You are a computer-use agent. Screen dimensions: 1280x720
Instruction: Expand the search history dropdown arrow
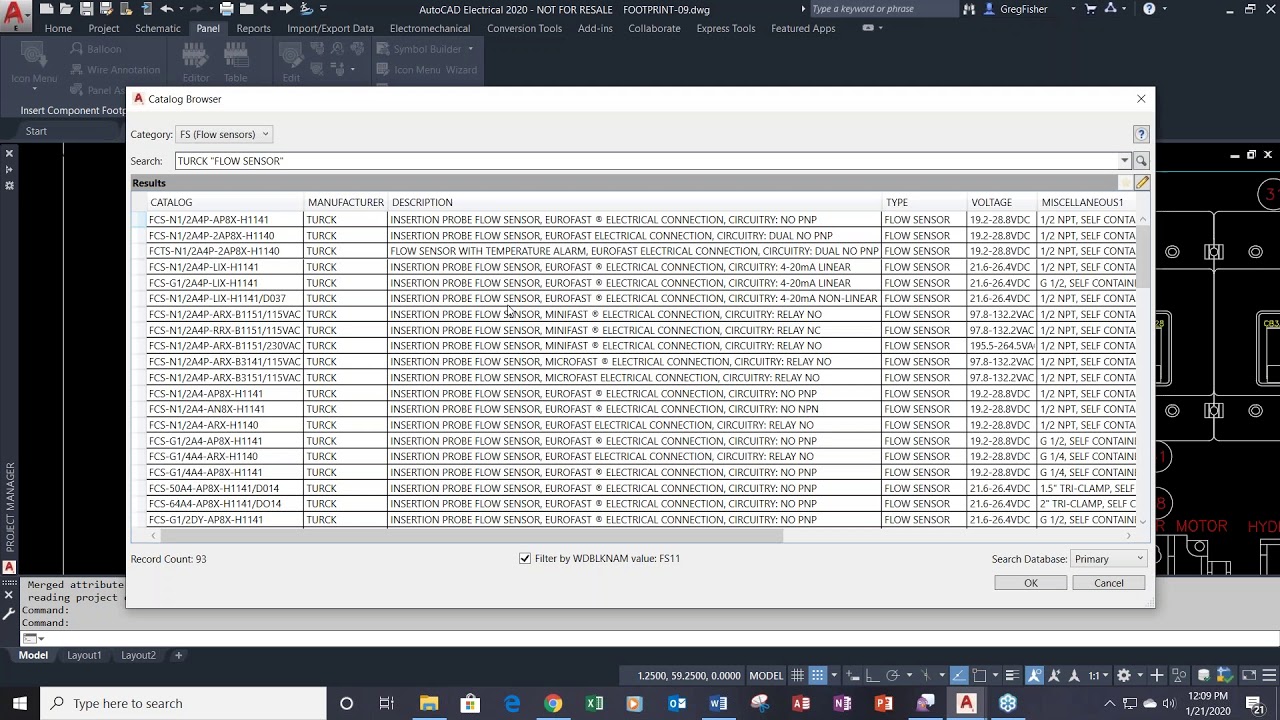click(1124, 161)
